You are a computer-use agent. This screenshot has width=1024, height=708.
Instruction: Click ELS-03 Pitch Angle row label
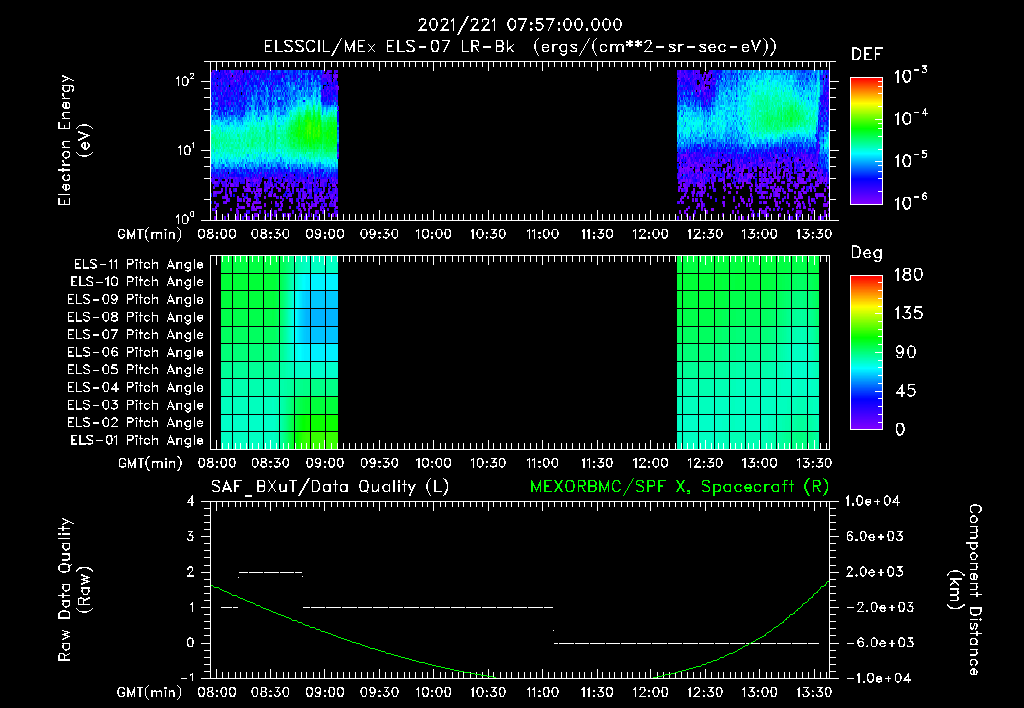[136, 405]
